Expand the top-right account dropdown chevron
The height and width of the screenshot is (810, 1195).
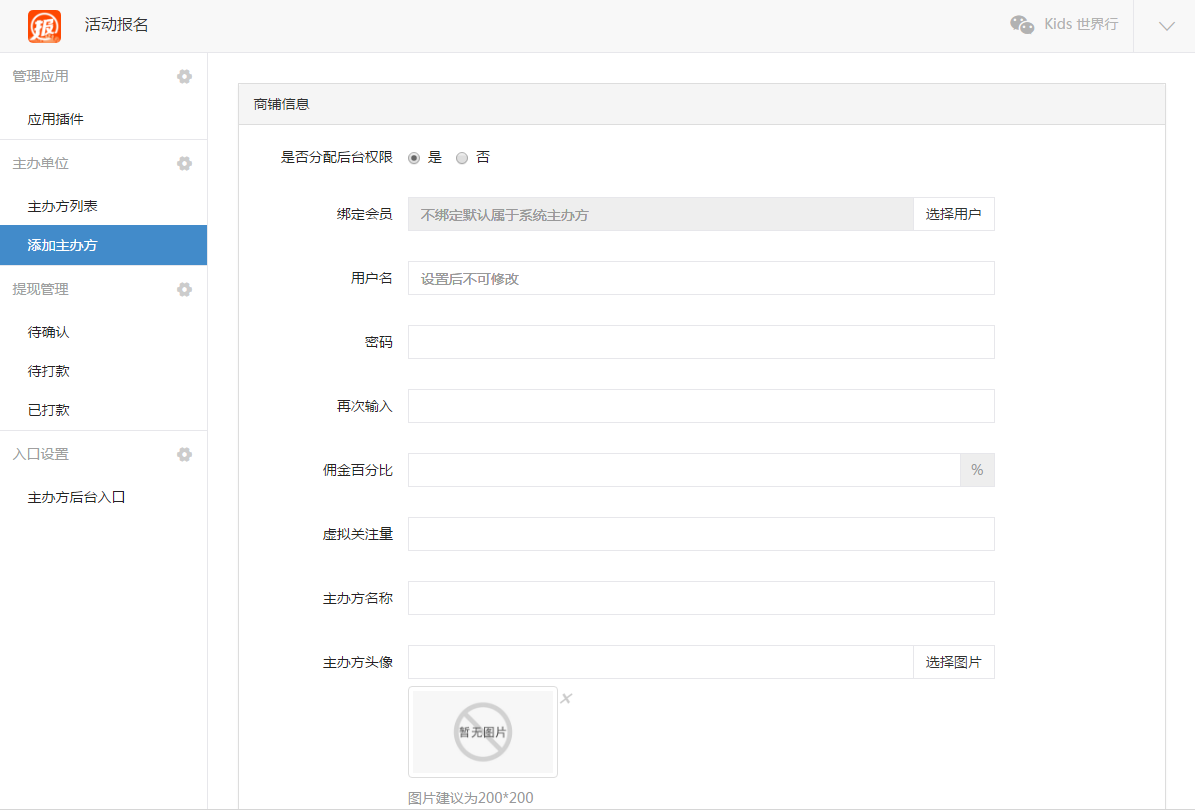click(x=1166, y=26)
